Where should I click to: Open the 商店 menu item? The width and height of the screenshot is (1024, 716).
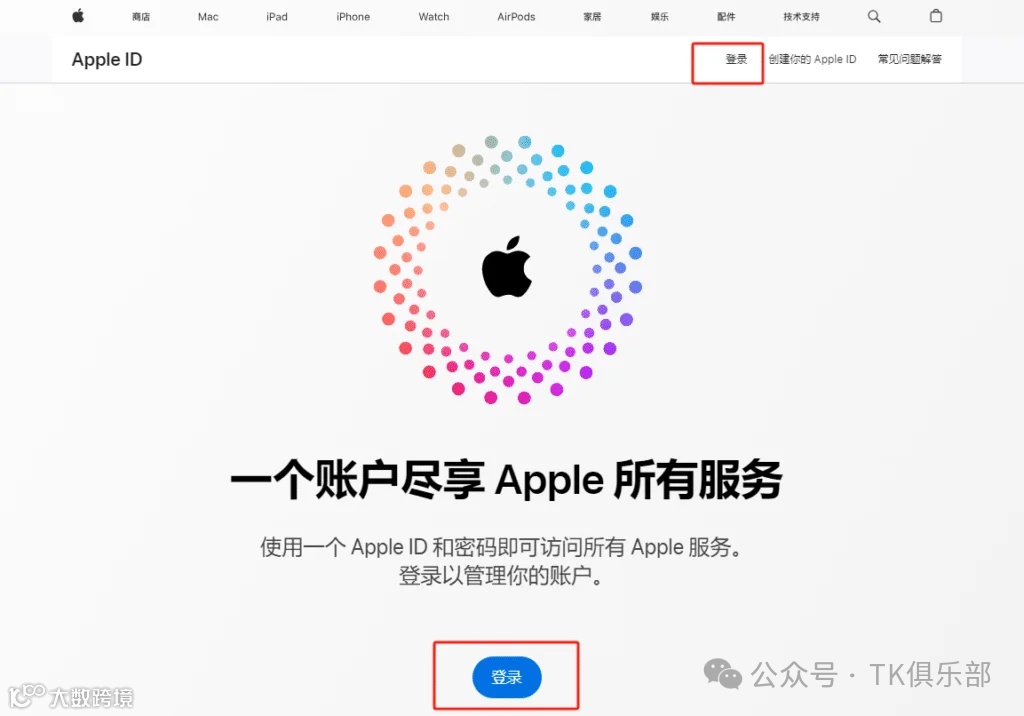click(141, 17)
